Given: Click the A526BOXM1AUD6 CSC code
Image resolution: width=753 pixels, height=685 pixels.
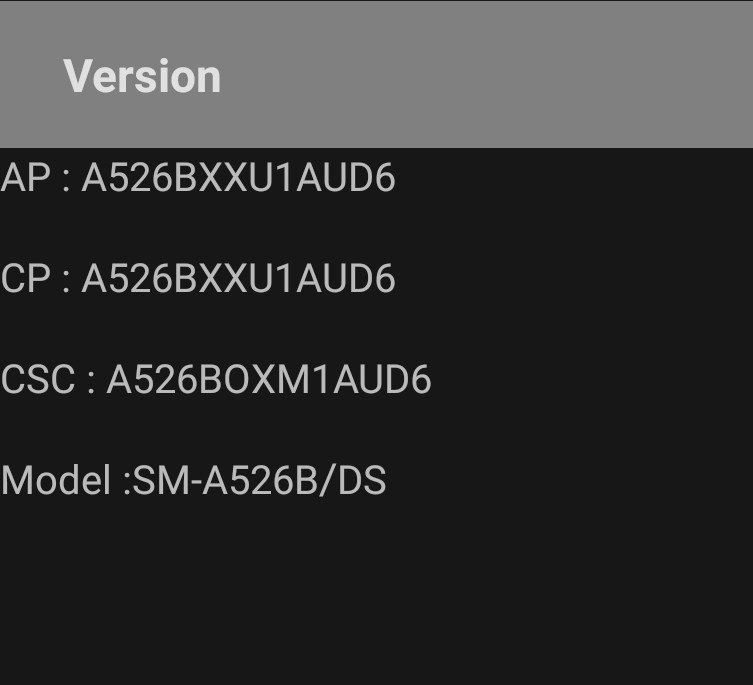Looking at the screenshot, I should [269, 379].
